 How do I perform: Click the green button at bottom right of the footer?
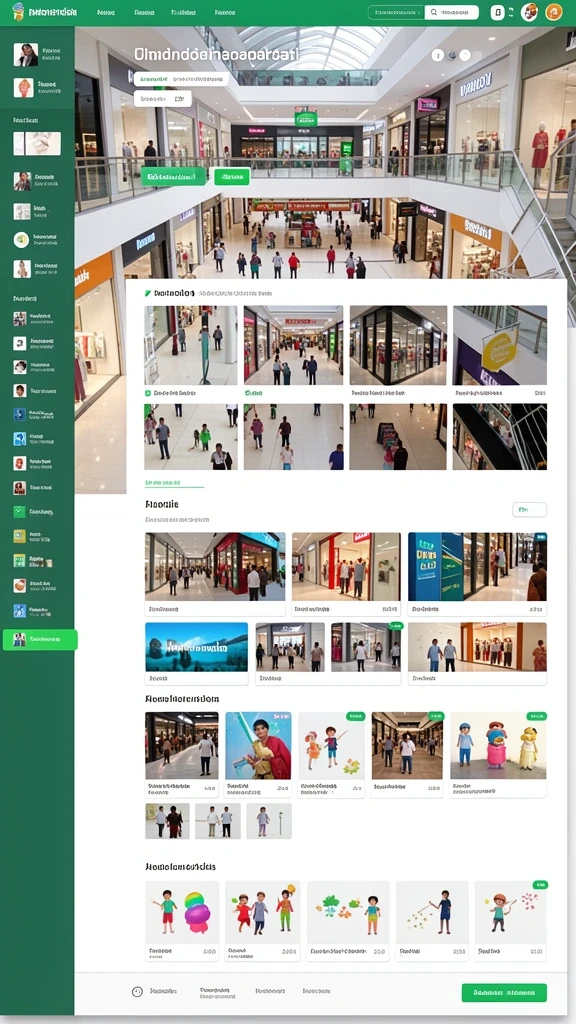504,993
